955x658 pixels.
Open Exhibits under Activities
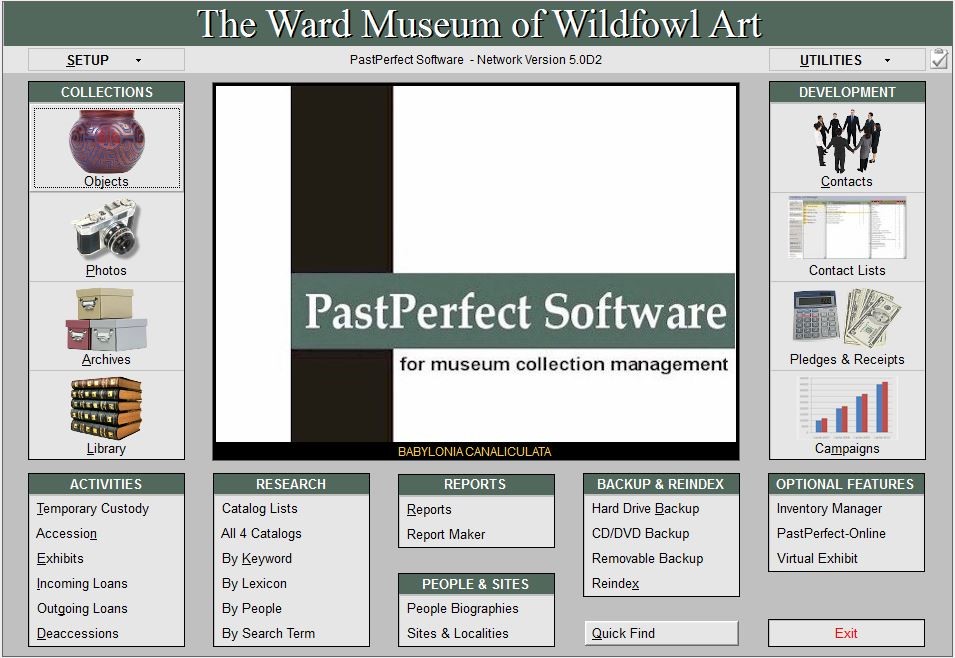click(x=60, y=558)
